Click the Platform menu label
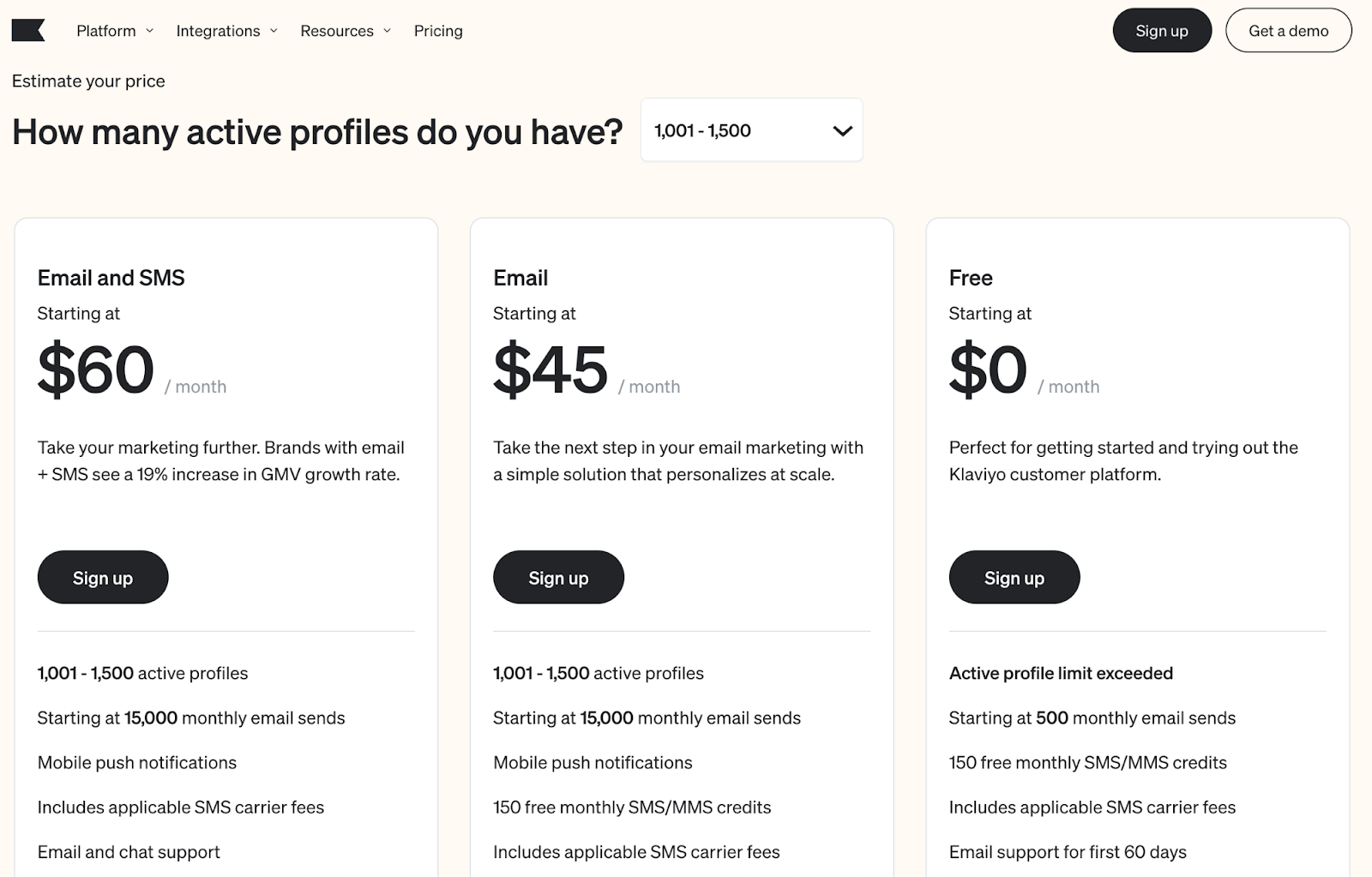Viewport: 1372px width, 877px height. 105,31
